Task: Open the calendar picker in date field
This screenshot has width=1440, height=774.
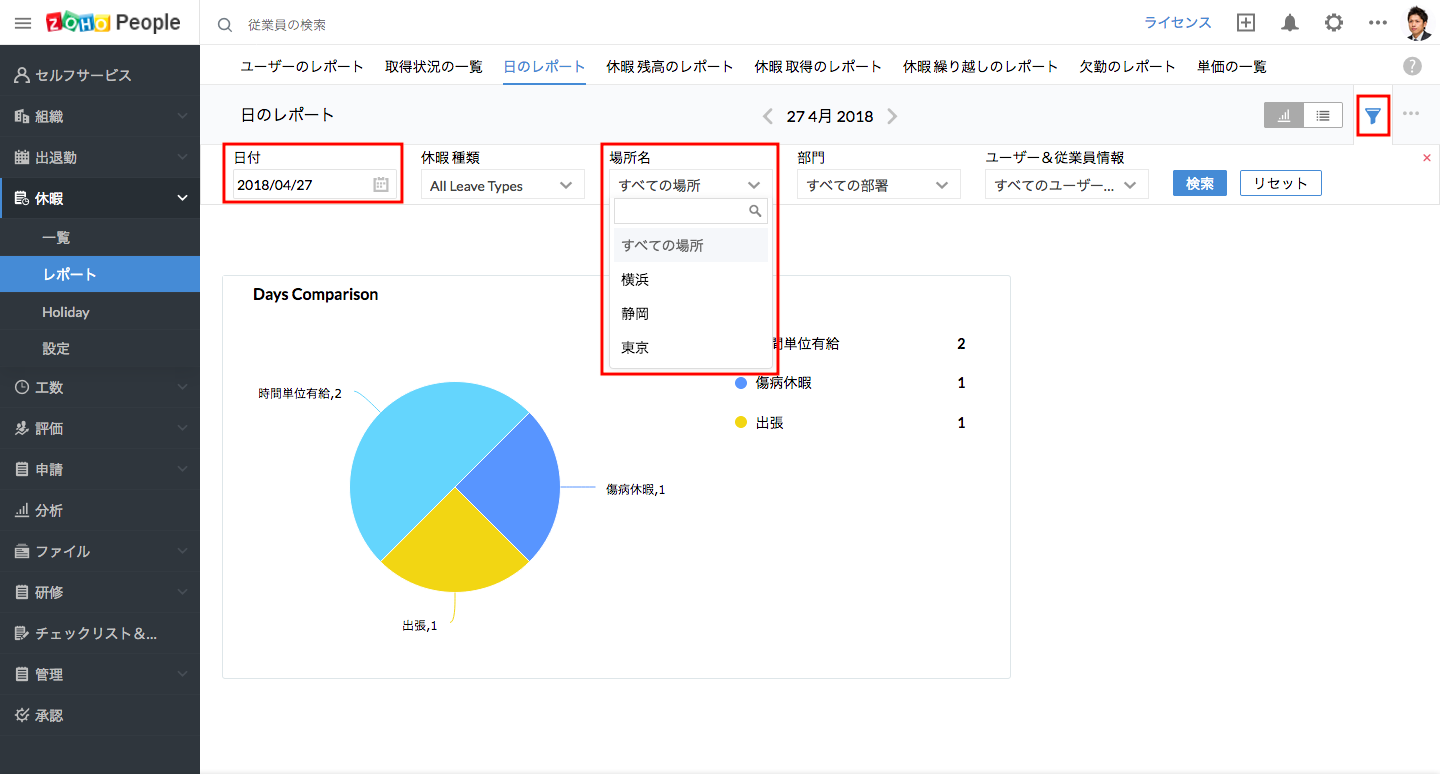Action: (381, 185)
